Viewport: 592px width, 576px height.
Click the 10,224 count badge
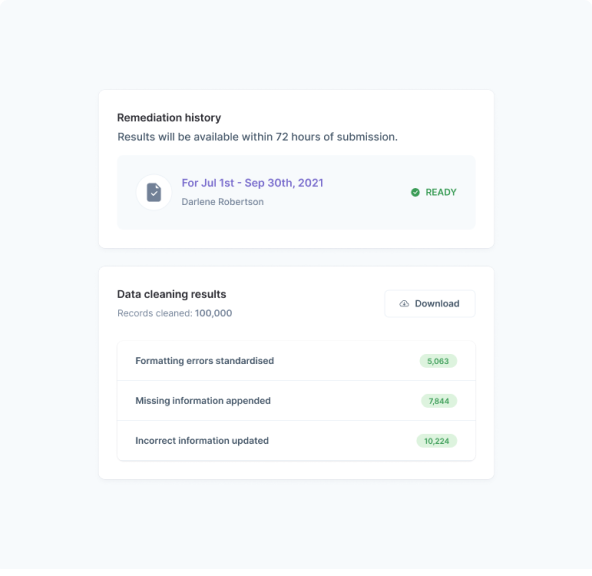436,441
